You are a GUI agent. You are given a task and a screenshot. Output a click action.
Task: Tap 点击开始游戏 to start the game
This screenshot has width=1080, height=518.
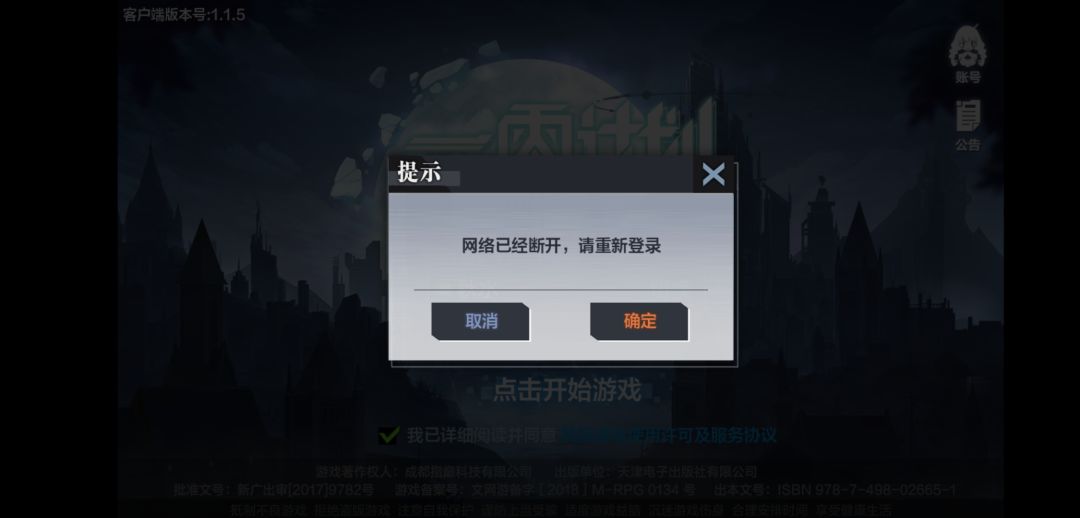(567, 391)
